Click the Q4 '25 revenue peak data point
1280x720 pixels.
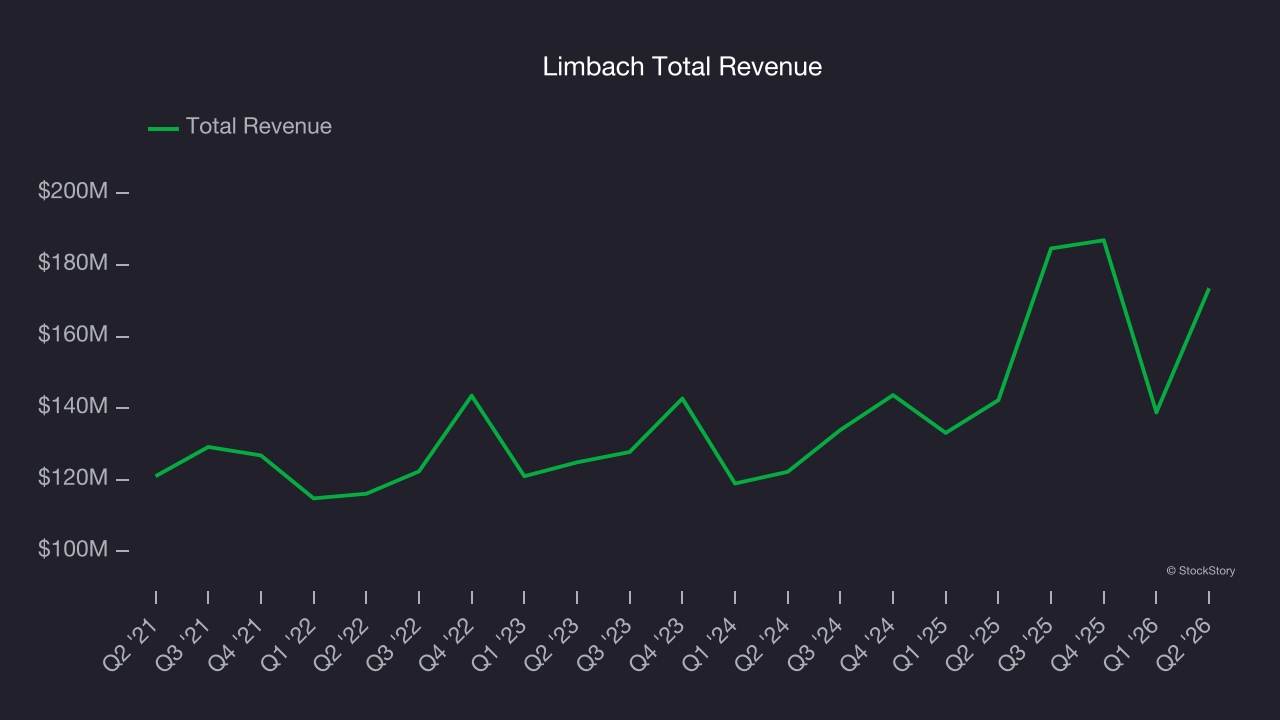point(1104,240)
